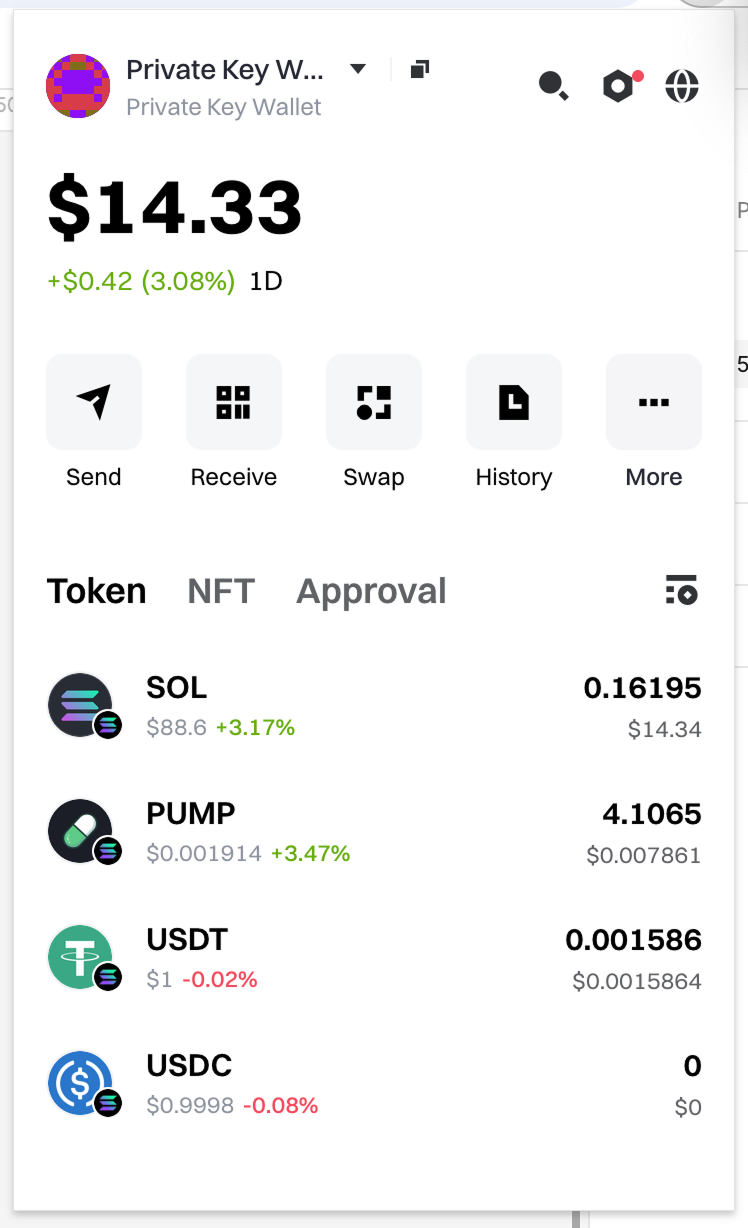Viewport: 748px width, 1228px height.
Task: Open the Receive QR code icon
Action: pyautogui.click(x=233, y=402)
